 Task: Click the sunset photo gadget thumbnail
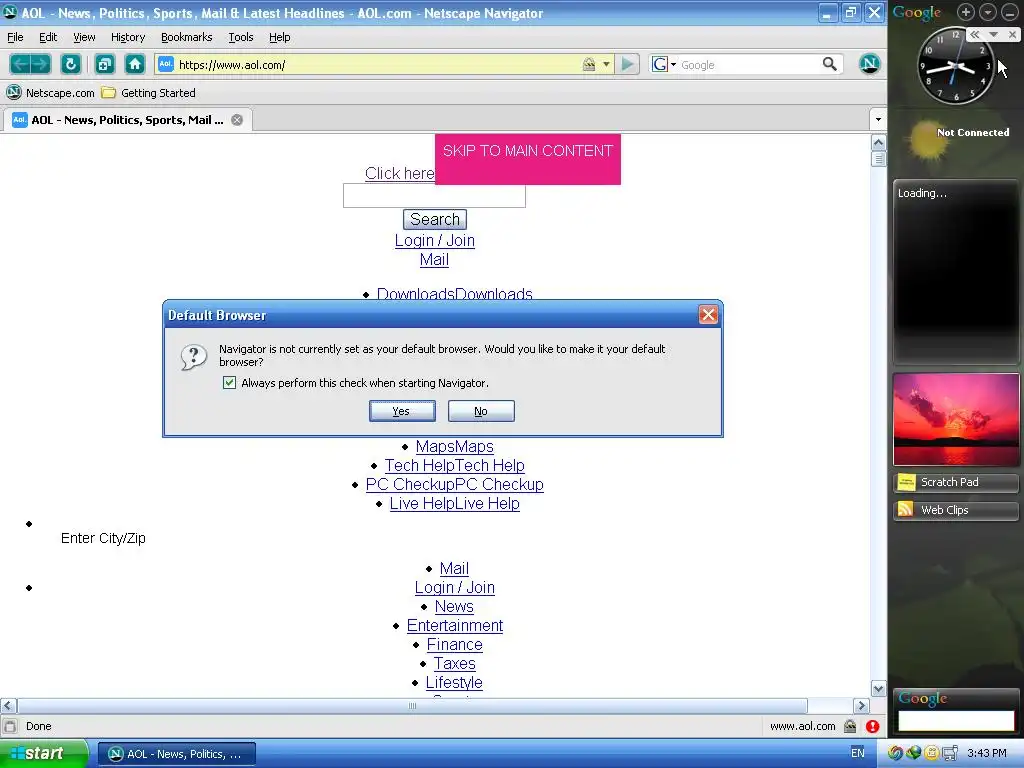pos(956,419)
